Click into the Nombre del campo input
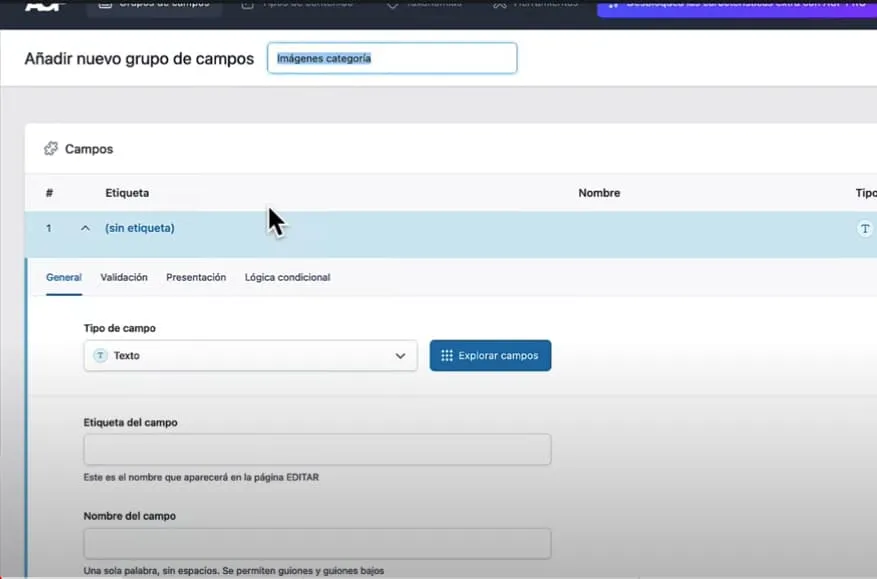This screenshot has width=877, height=579. 317,543
